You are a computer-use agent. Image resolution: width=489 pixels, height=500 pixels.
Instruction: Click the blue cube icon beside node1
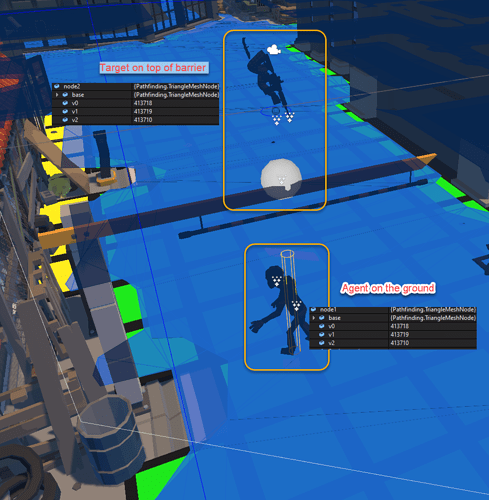(x=313, y=310)
